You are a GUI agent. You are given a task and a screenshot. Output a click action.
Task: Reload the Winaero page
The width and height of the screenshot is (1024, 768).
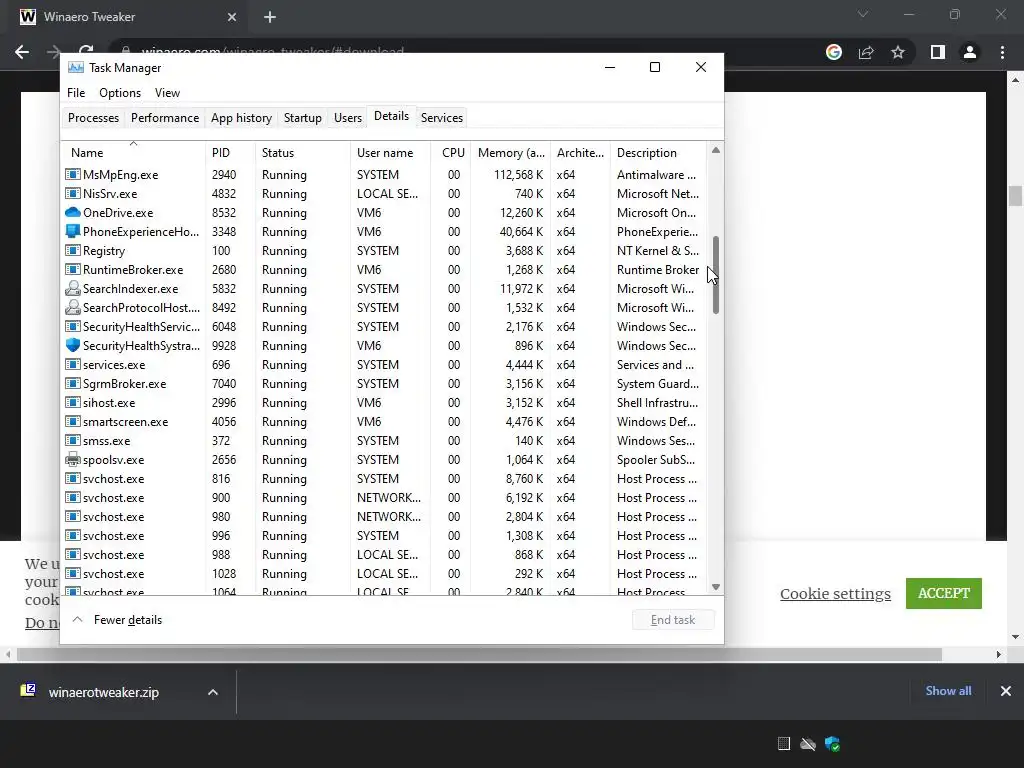[x=86, y=51]
